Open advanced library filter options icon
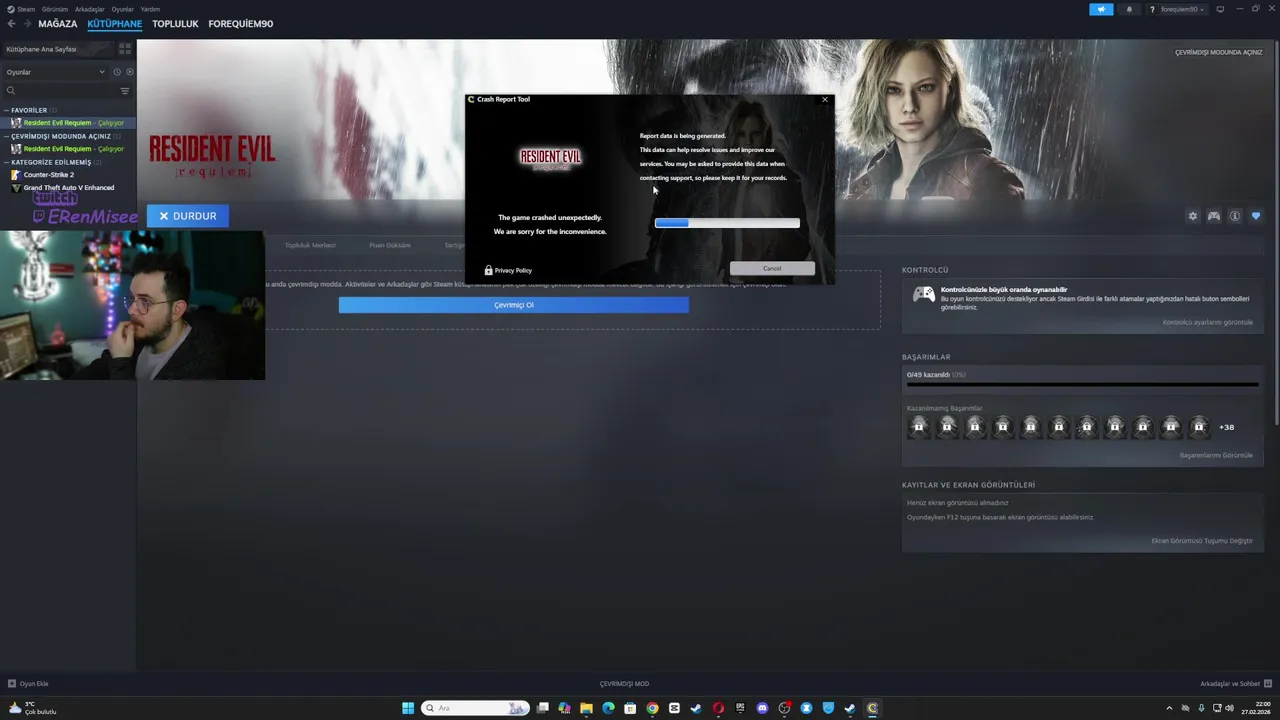Screen dimensions: 1280x720 coord(125,91)
